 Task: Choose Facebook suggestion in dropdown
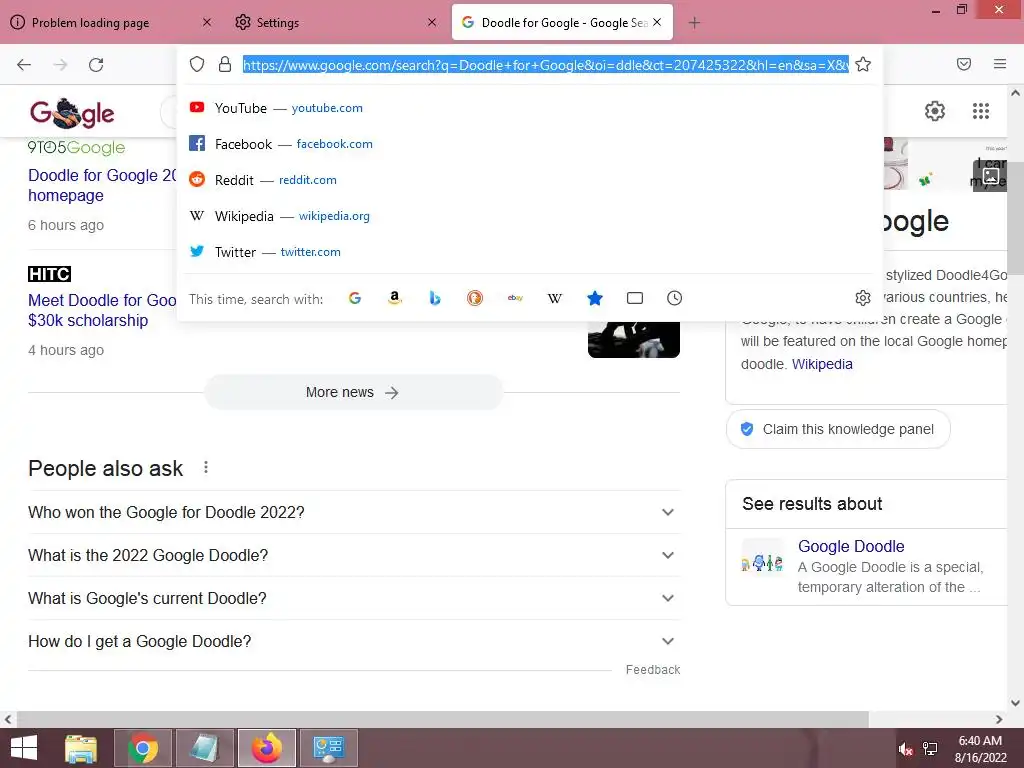(x=530, y=144)
